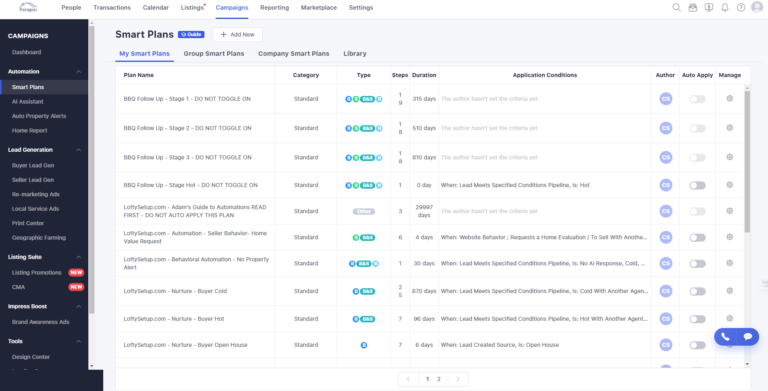Toggle Auto Apply for BBQ Follow Up Stage 1
This screenshot has width=768, height=391.
[697, 99]
